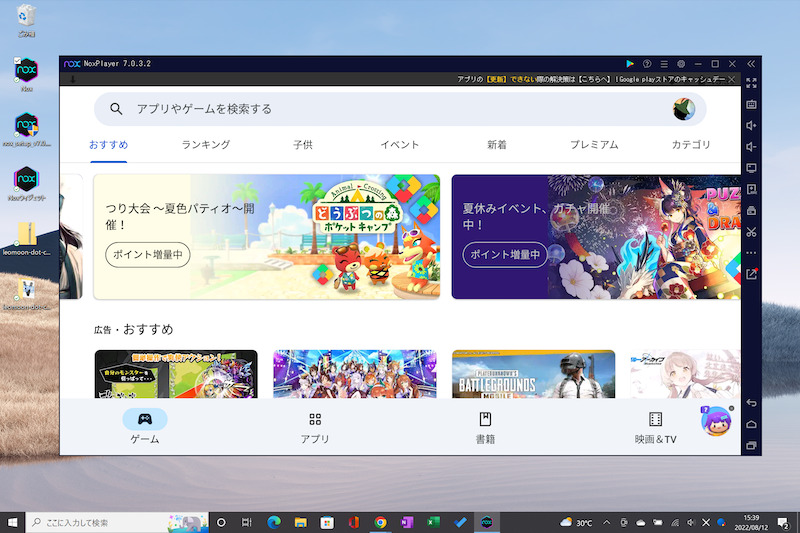Open the アプリ section in bottom navigation
The width and height of the screenshot is (800, 533).
click(315, 428)
